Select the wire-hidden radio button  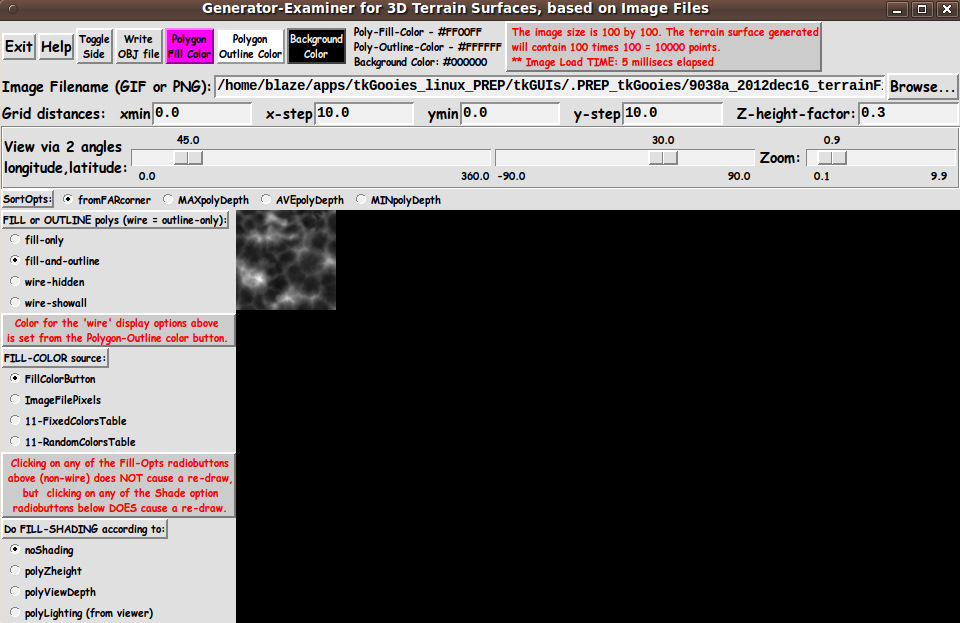click(x=47, y=282)
